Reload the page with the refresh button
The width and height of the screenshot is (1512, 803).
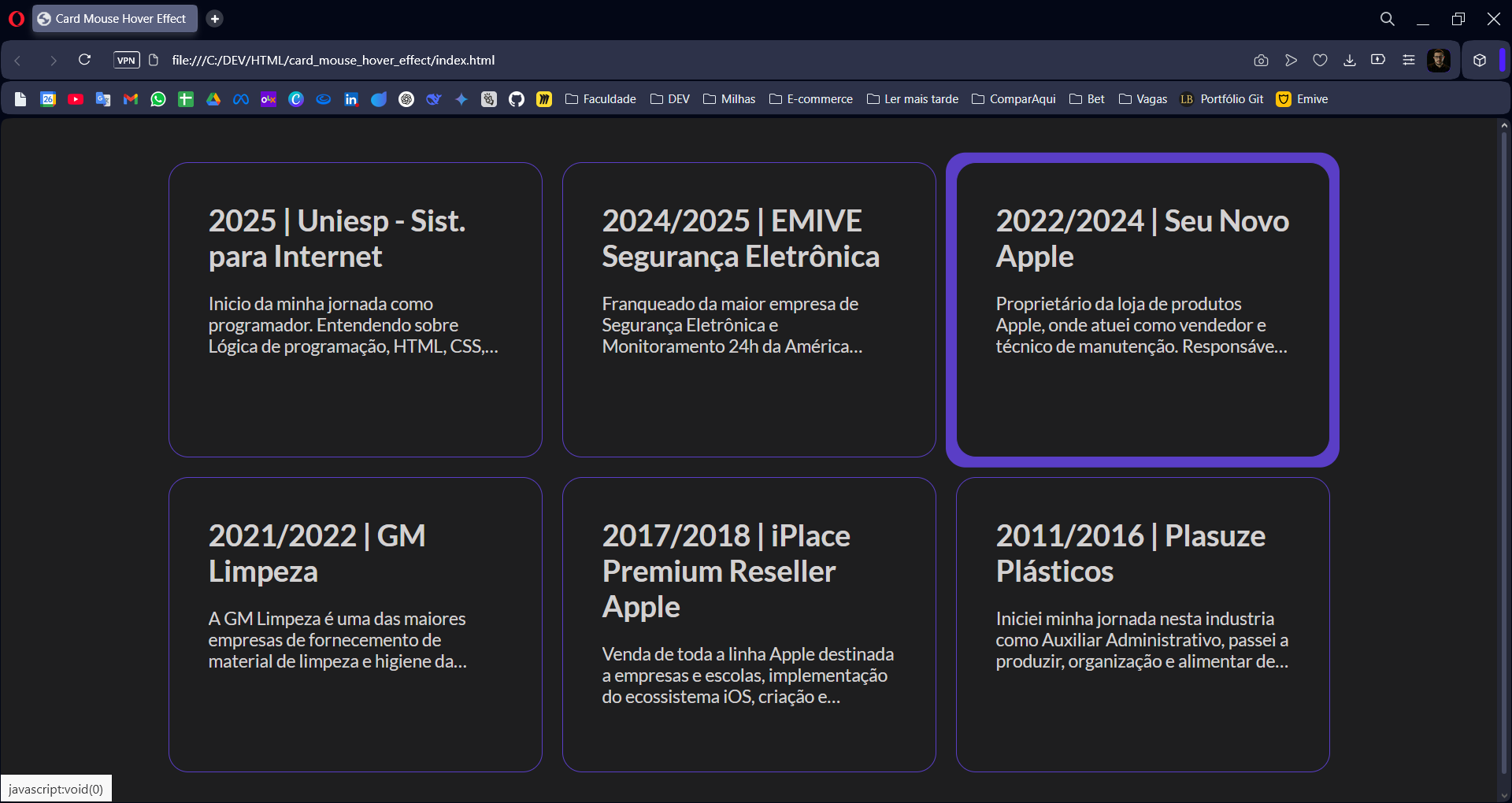85,61
